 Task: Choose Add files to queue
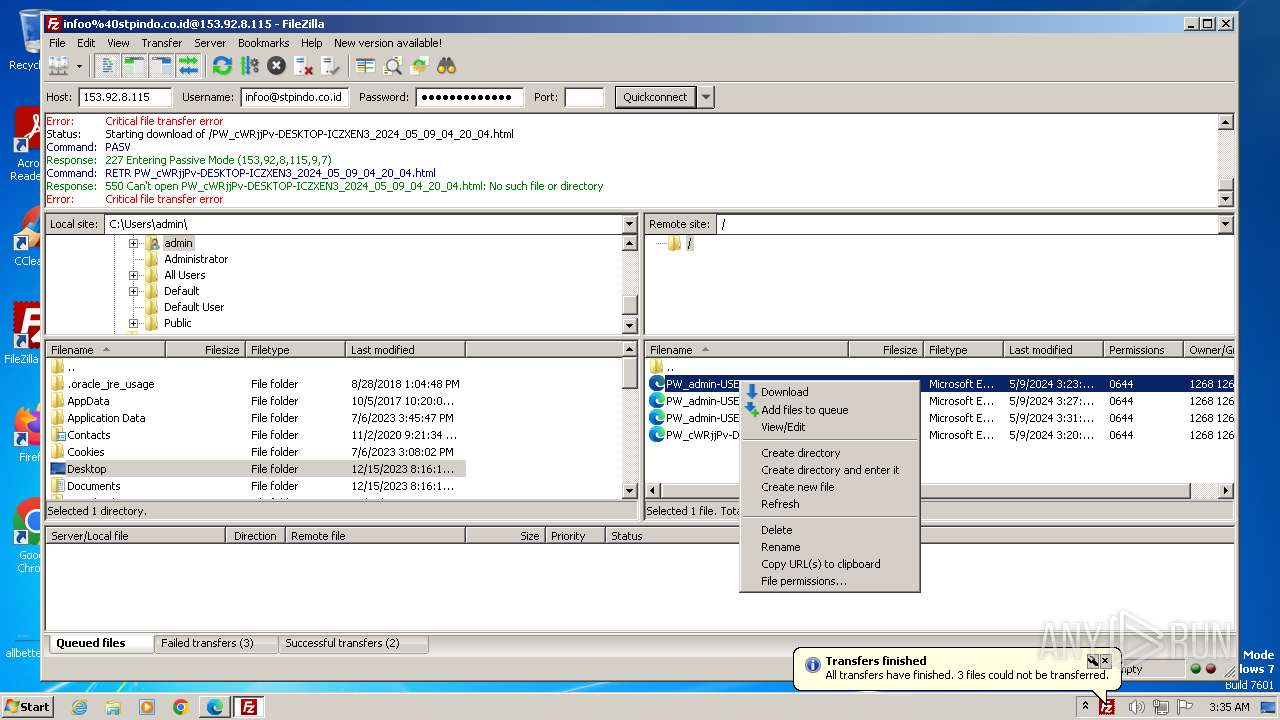[829, 410]
